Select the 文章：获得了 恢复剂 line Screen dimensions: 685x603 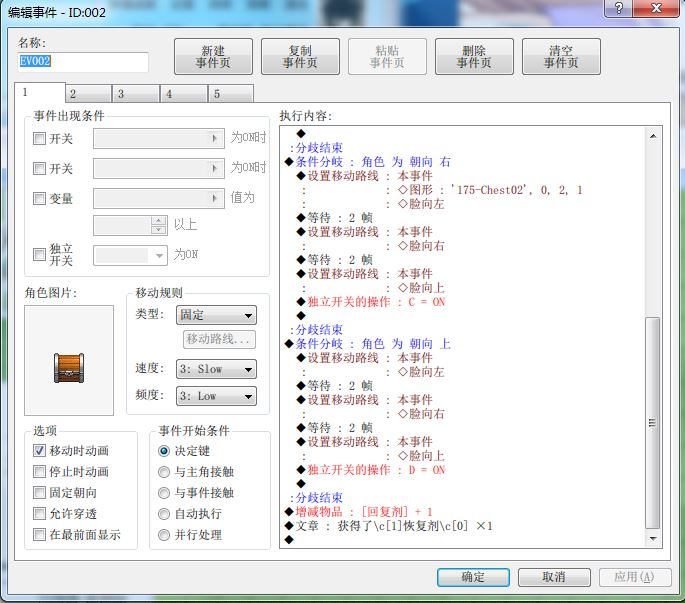(x=389, y=526)
